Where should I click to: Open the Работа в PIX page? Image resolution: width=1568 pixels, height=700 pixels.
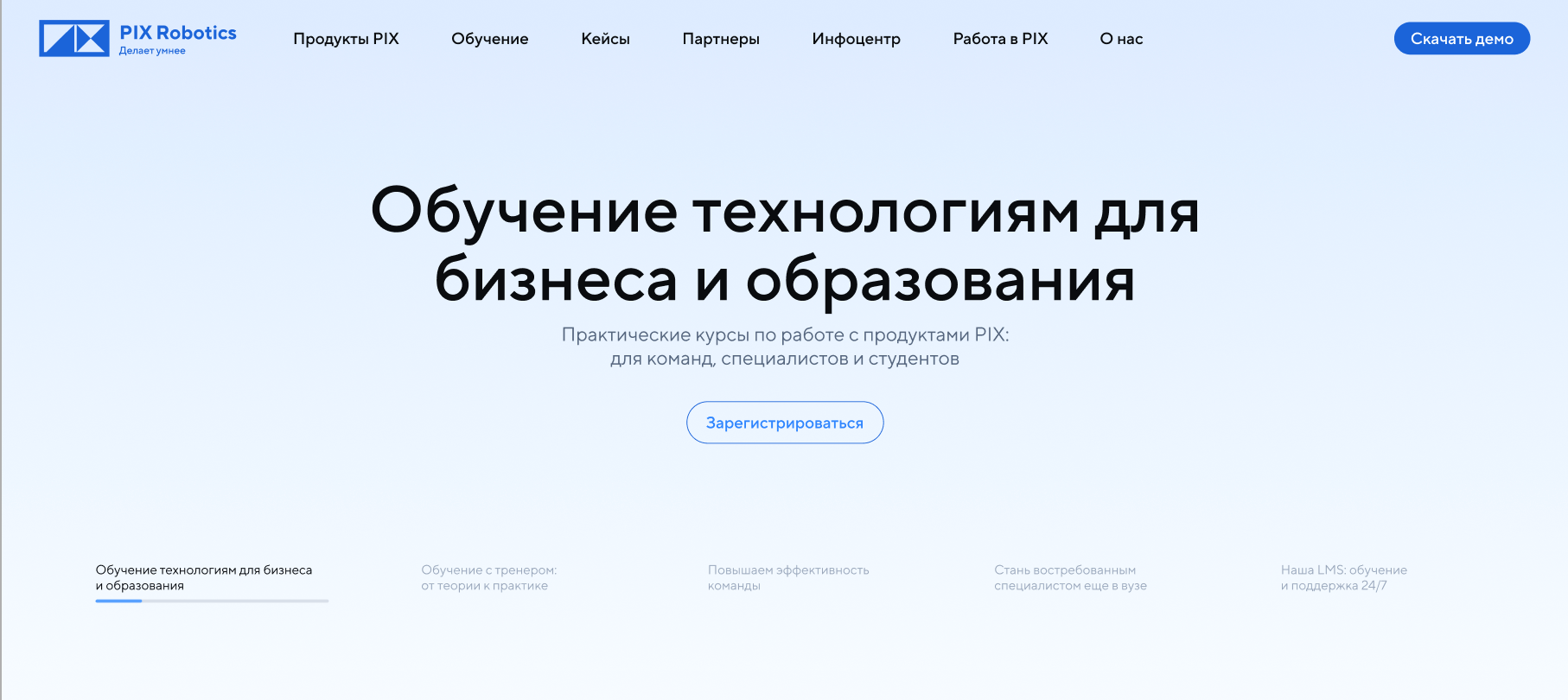1000,39
